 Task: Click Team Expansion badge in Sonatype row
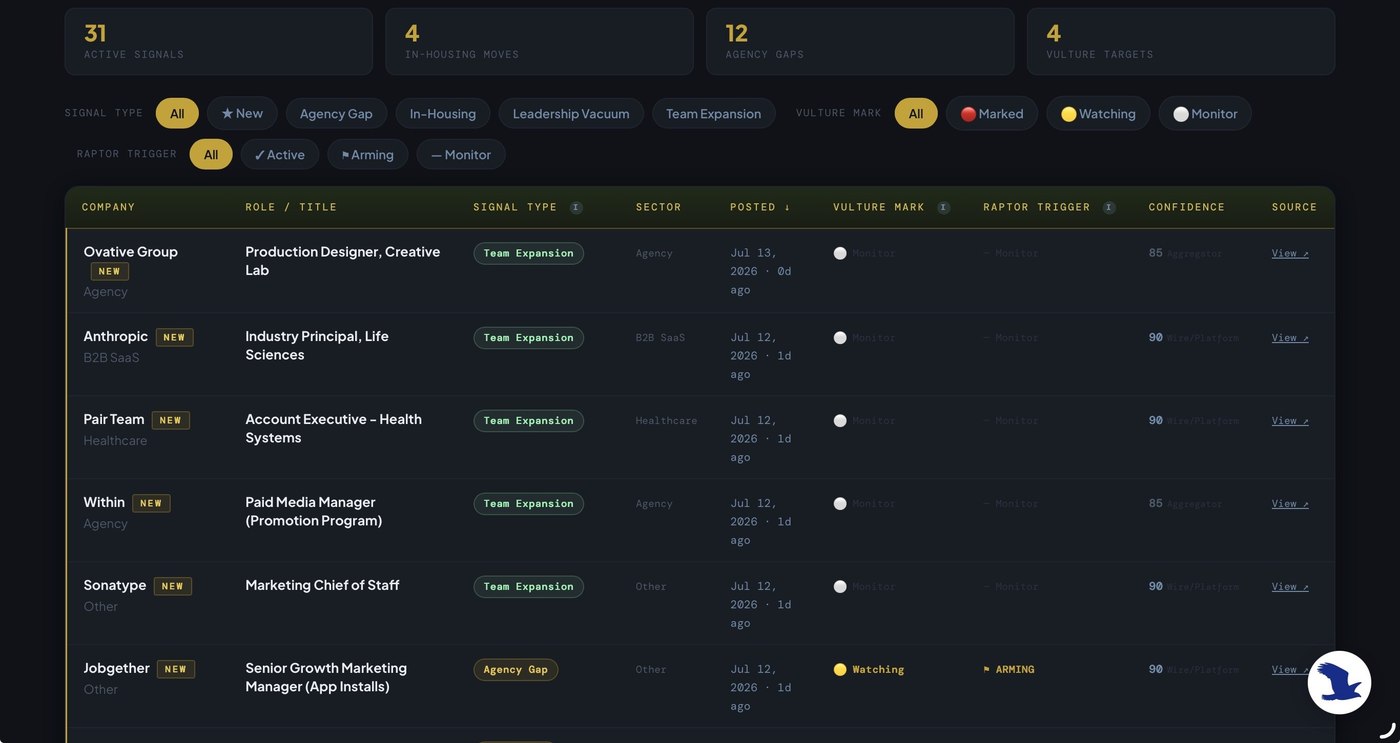pos(528,586)
